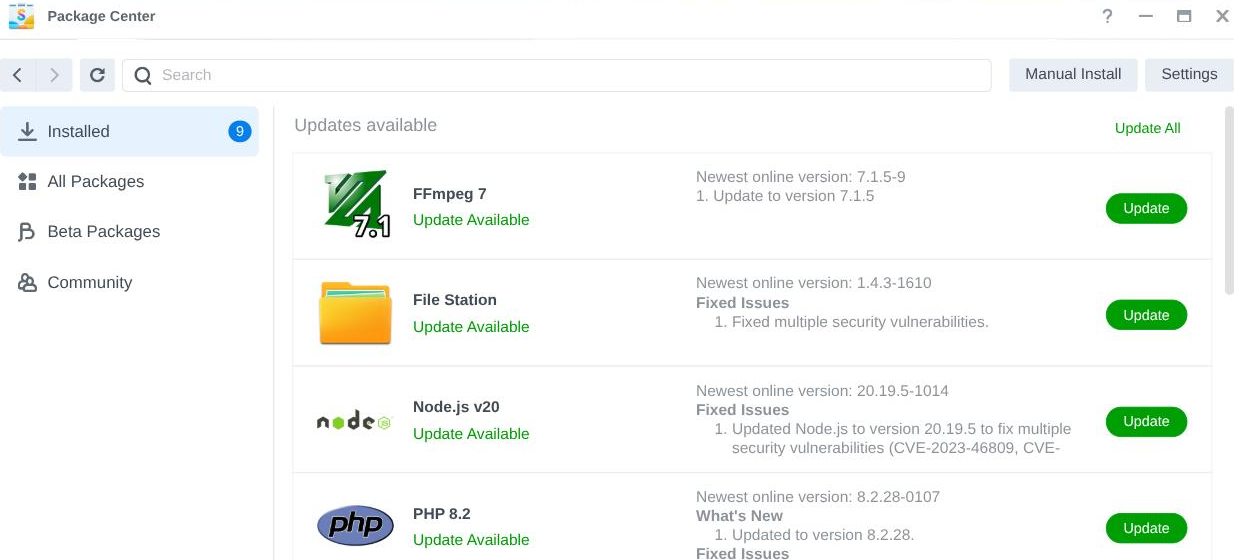This screenshot has height=560, width=1234.
Task: Click 'Newest online version: 7.1.5-9' text
Action: [801, 177]
